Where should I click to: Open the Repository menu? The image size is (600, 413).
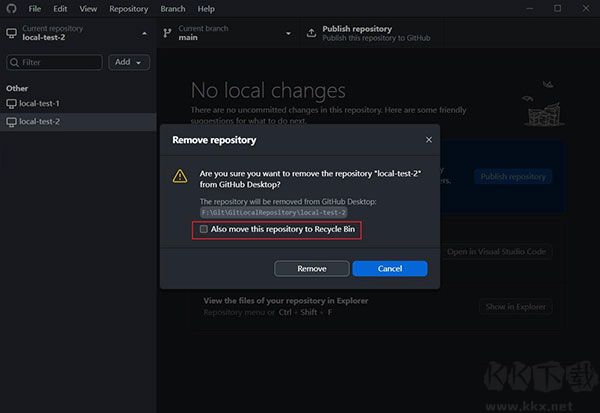129,8
